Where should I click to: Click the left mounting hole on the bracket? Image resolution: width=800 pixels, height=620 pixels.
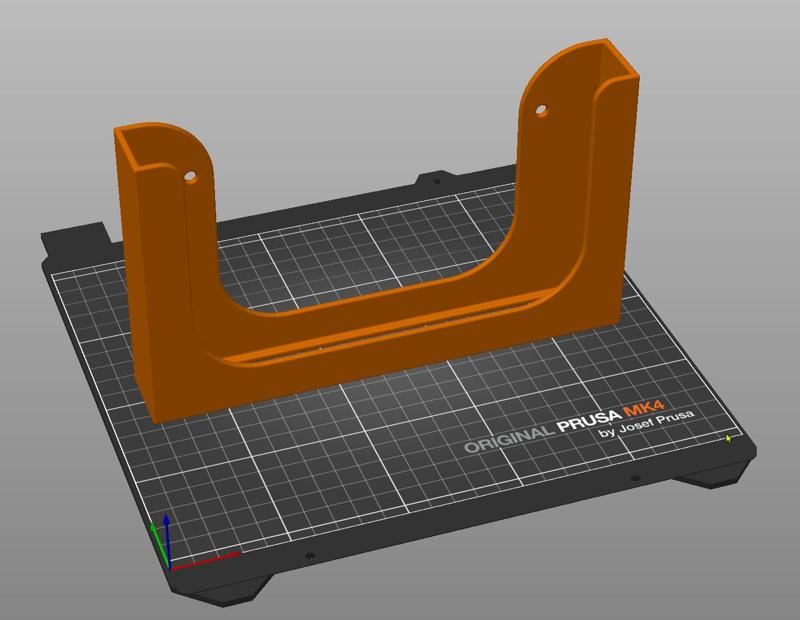188,173
